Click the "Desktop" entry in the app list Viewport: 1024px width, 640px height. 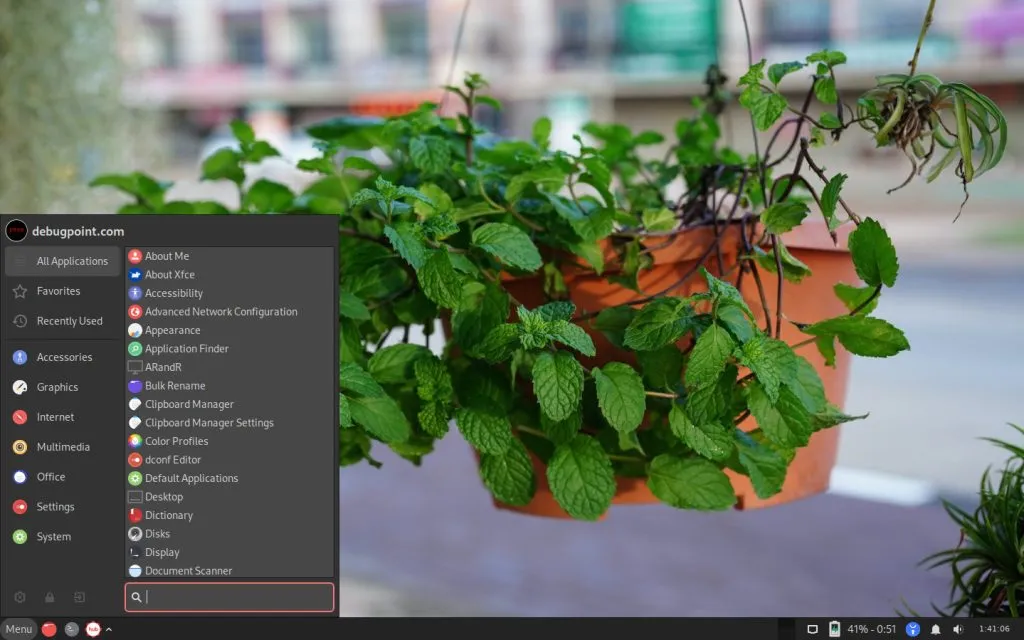point(229,496)
